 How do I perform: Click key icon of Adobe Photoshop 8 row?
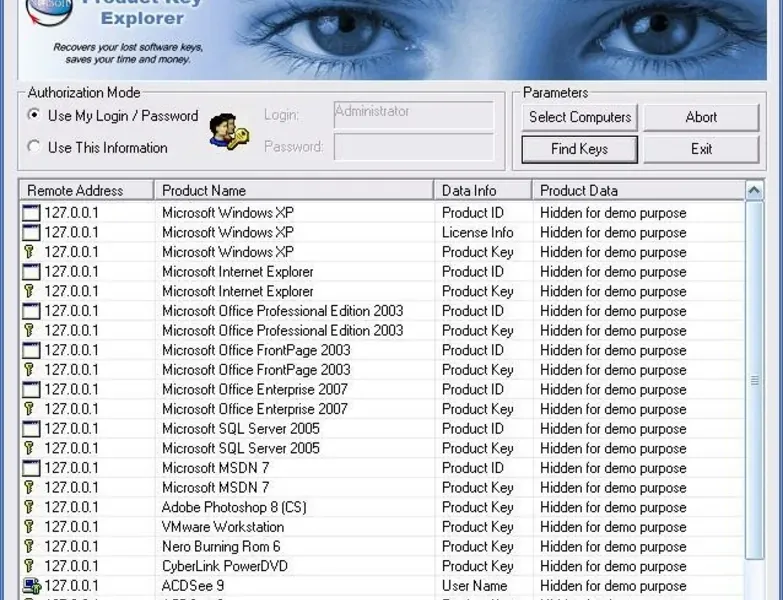(29, 507)
